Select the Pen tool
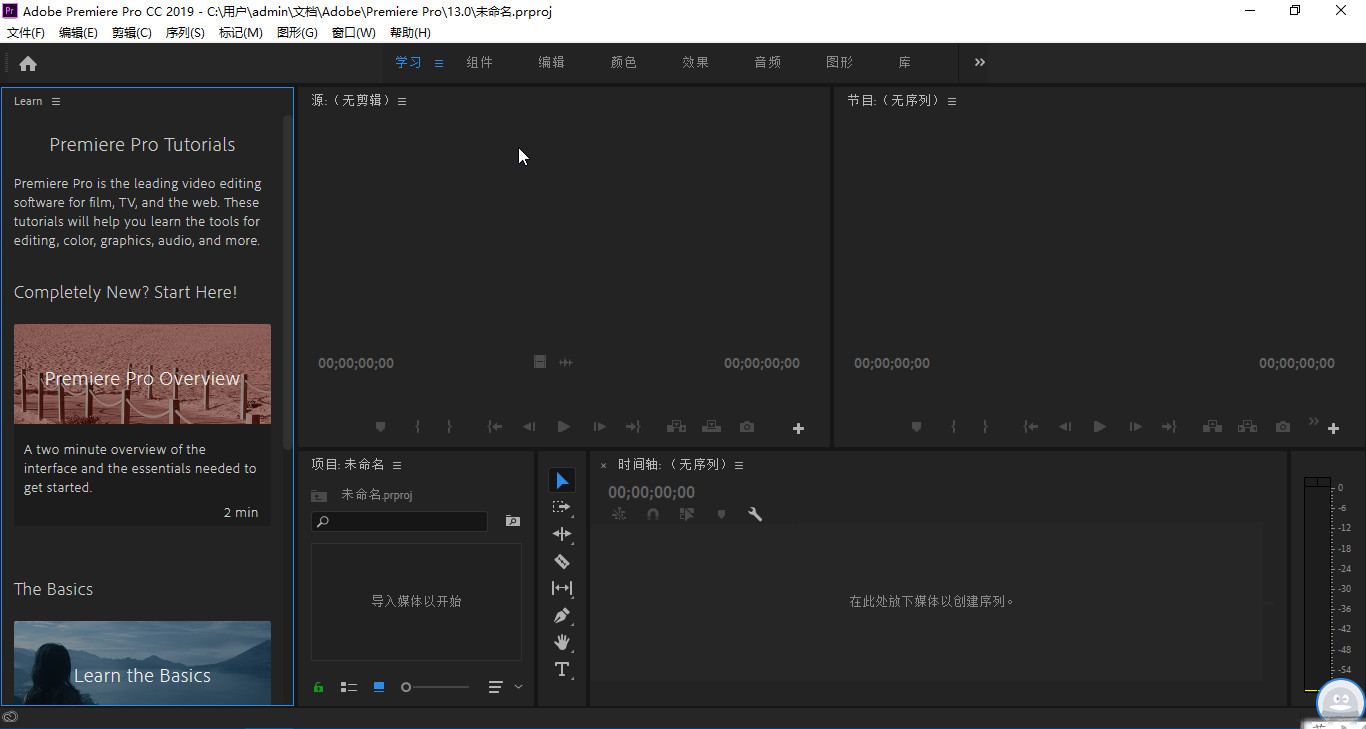The width and height of the screenshot is (1366, 729). (x=562, y=615)
